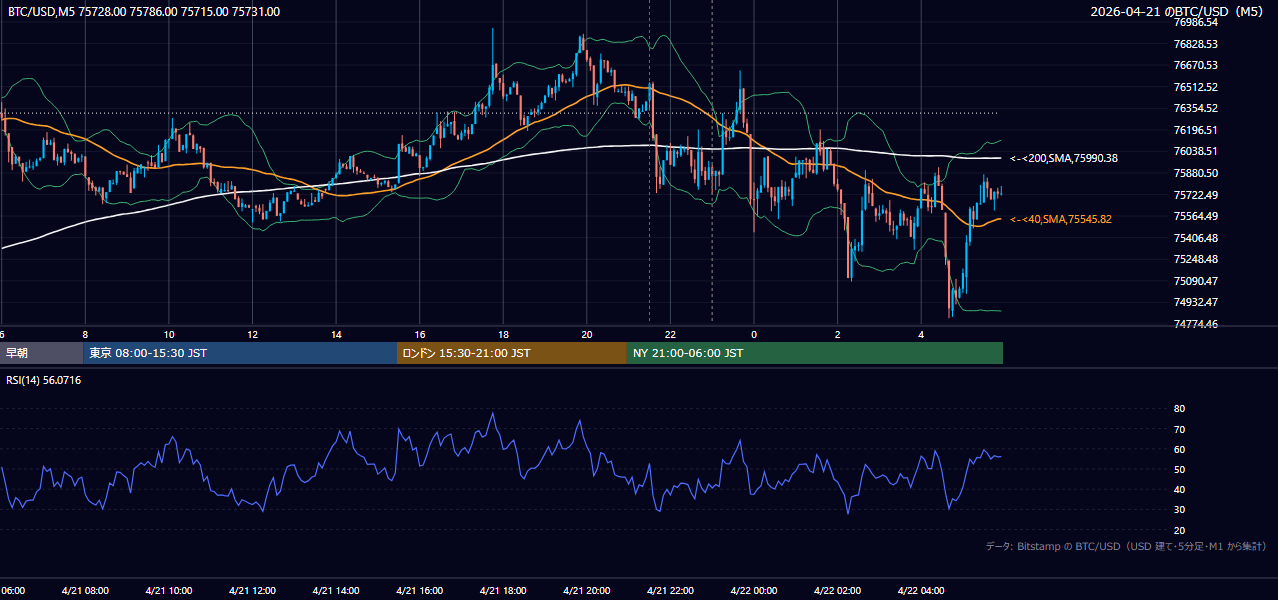1278x600 pixels.
Task: Select the 早朝 session bar
Action: [41, 353]
